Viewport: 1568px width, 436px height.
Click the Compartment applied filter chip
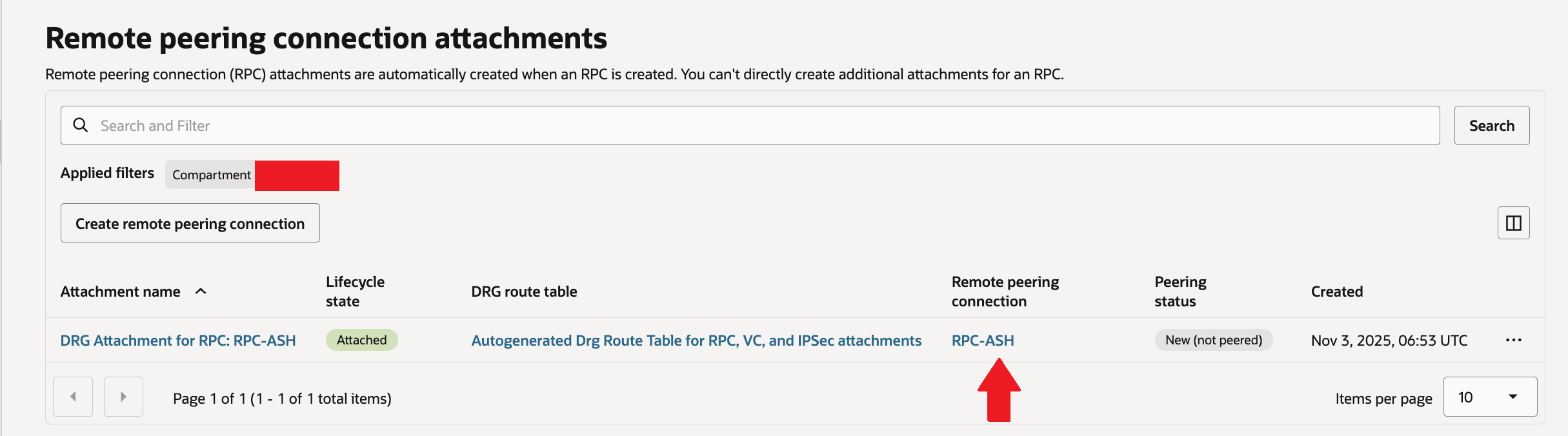point(212,175)
